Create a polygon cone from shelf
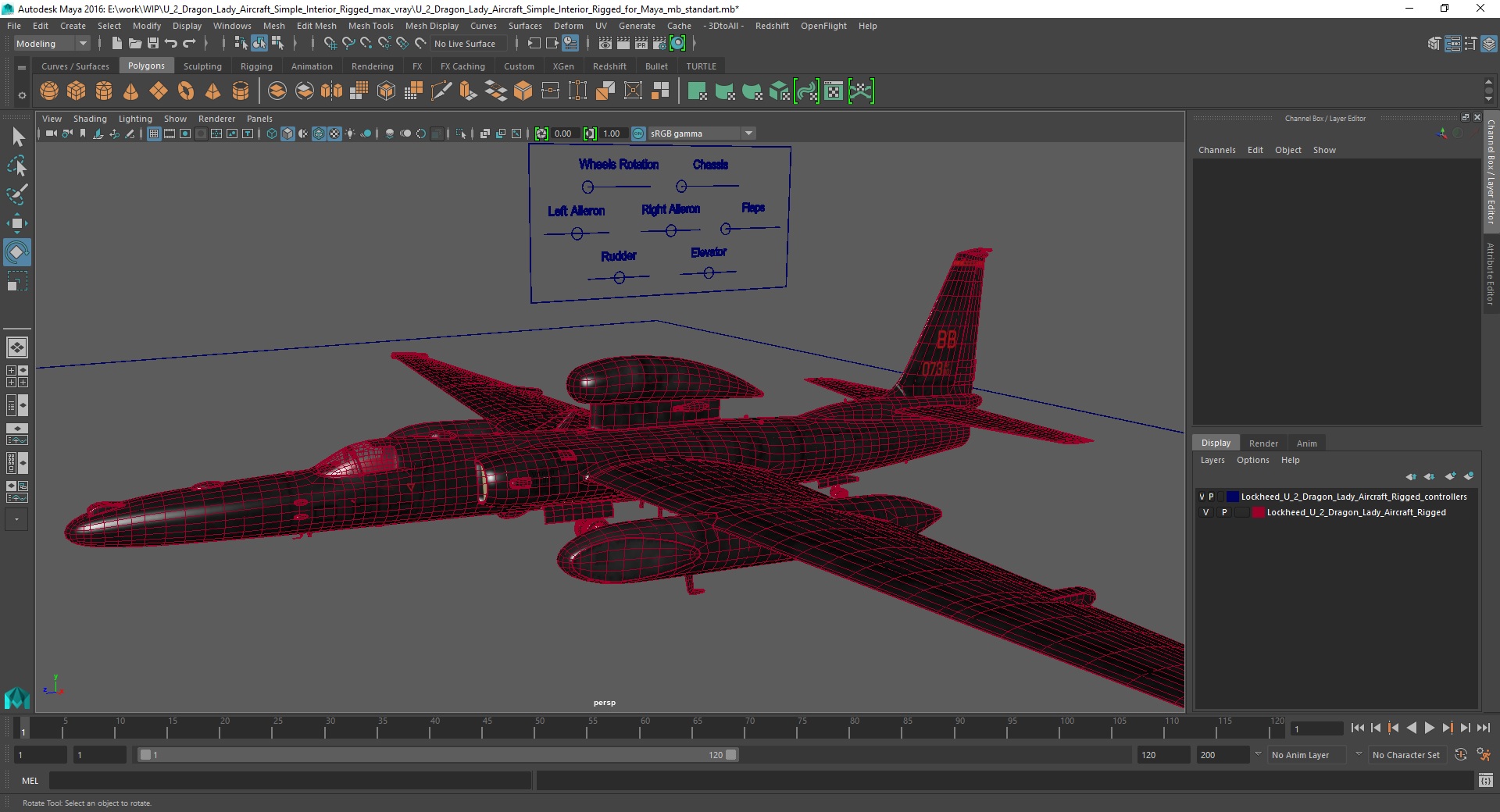 point(130,91)
